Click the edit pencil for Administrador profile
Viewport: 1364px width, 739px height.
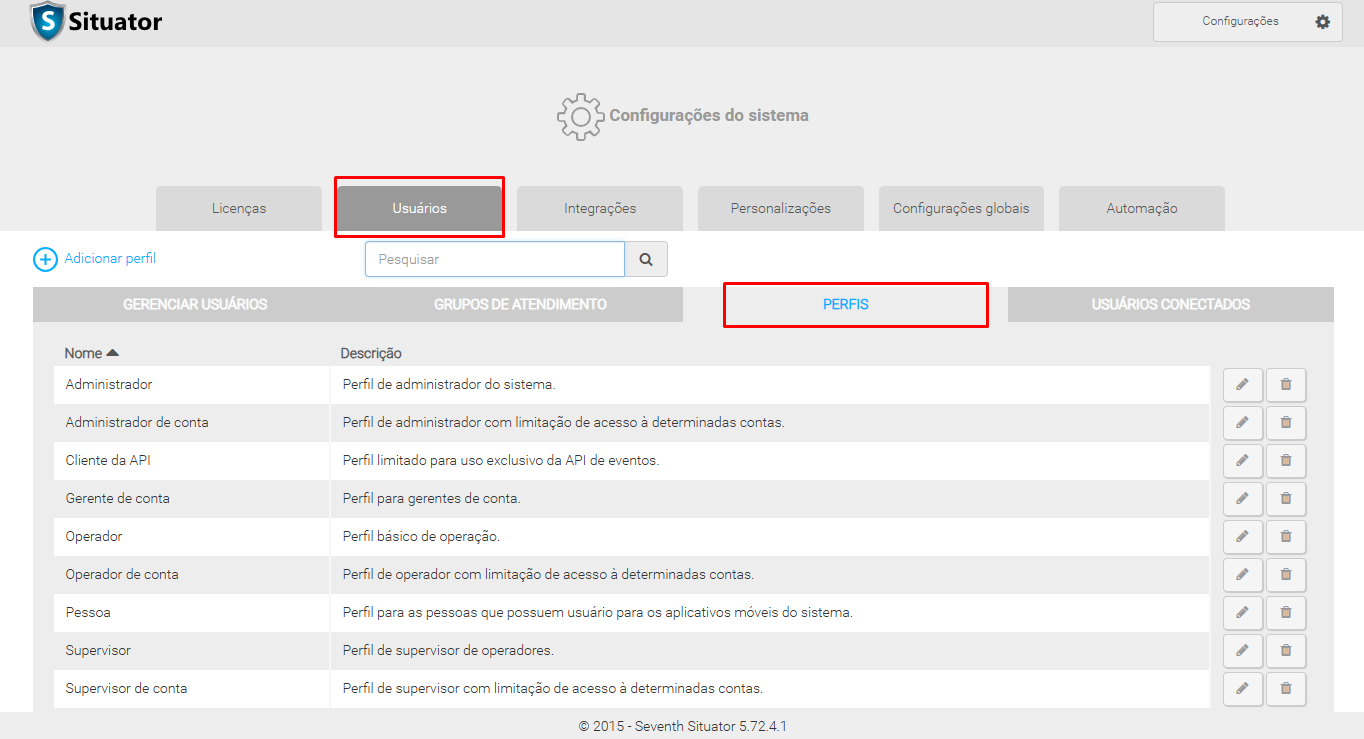(1242, 385)
